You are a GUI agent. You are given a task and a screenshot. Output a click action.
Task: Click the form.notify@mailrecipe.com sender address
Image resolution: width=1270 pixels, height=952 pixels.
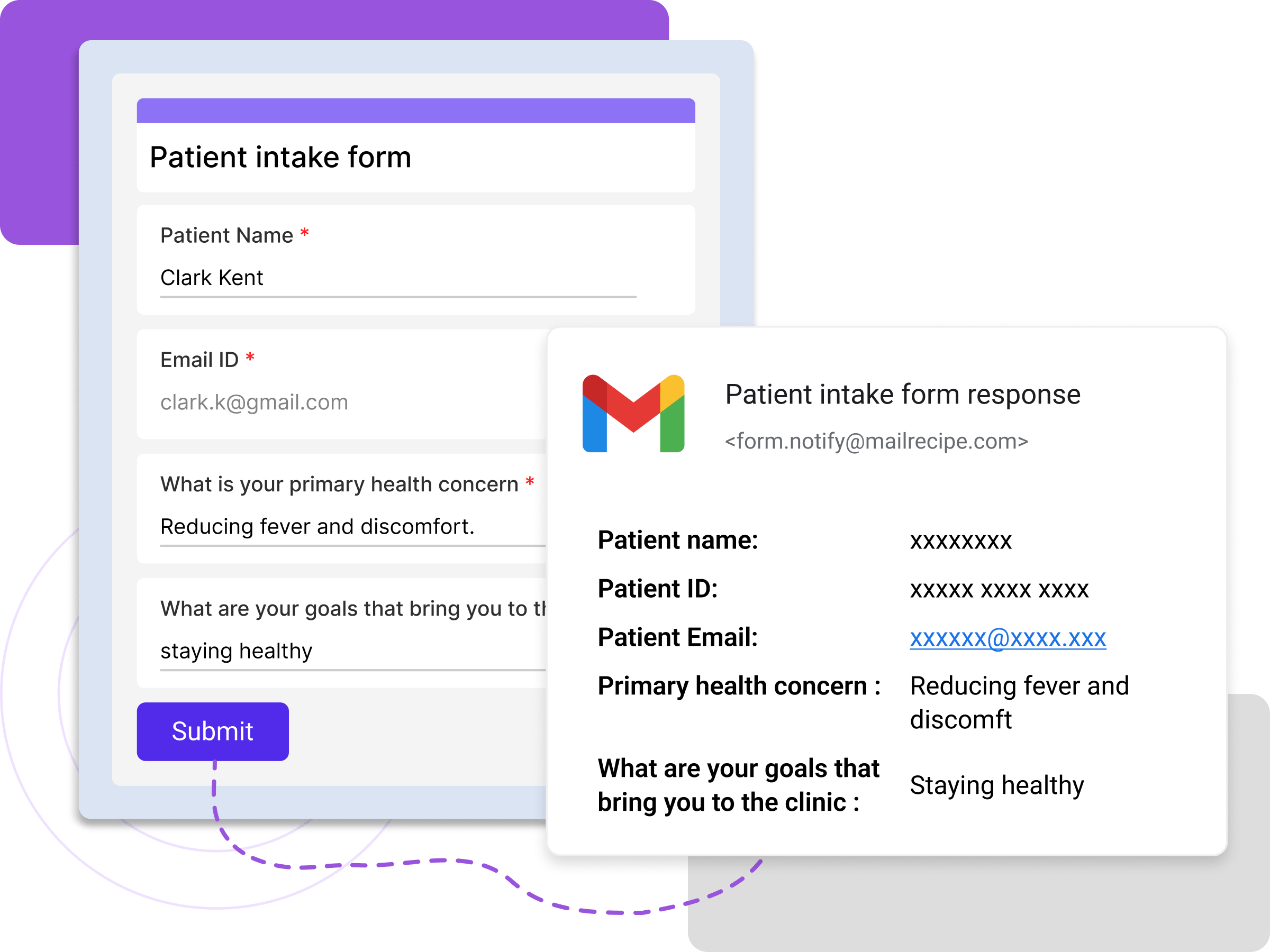pos(876,441)
